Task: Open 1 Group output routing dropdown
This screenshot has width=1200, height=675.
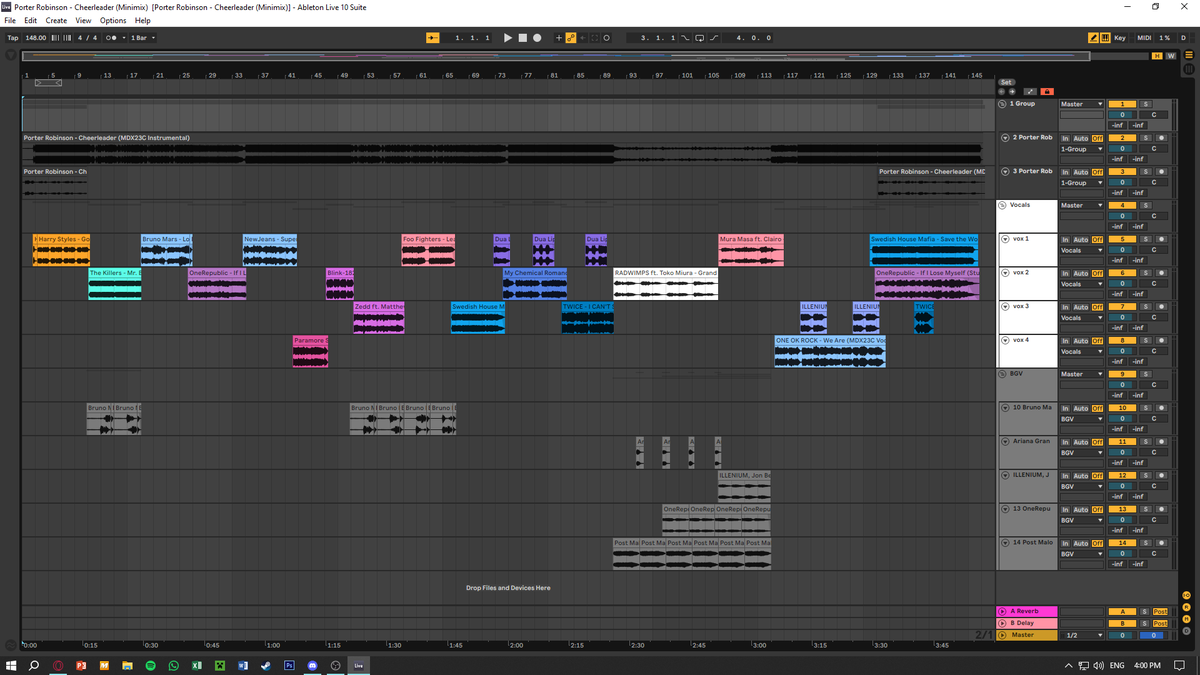Action: tap(1082, 104)
